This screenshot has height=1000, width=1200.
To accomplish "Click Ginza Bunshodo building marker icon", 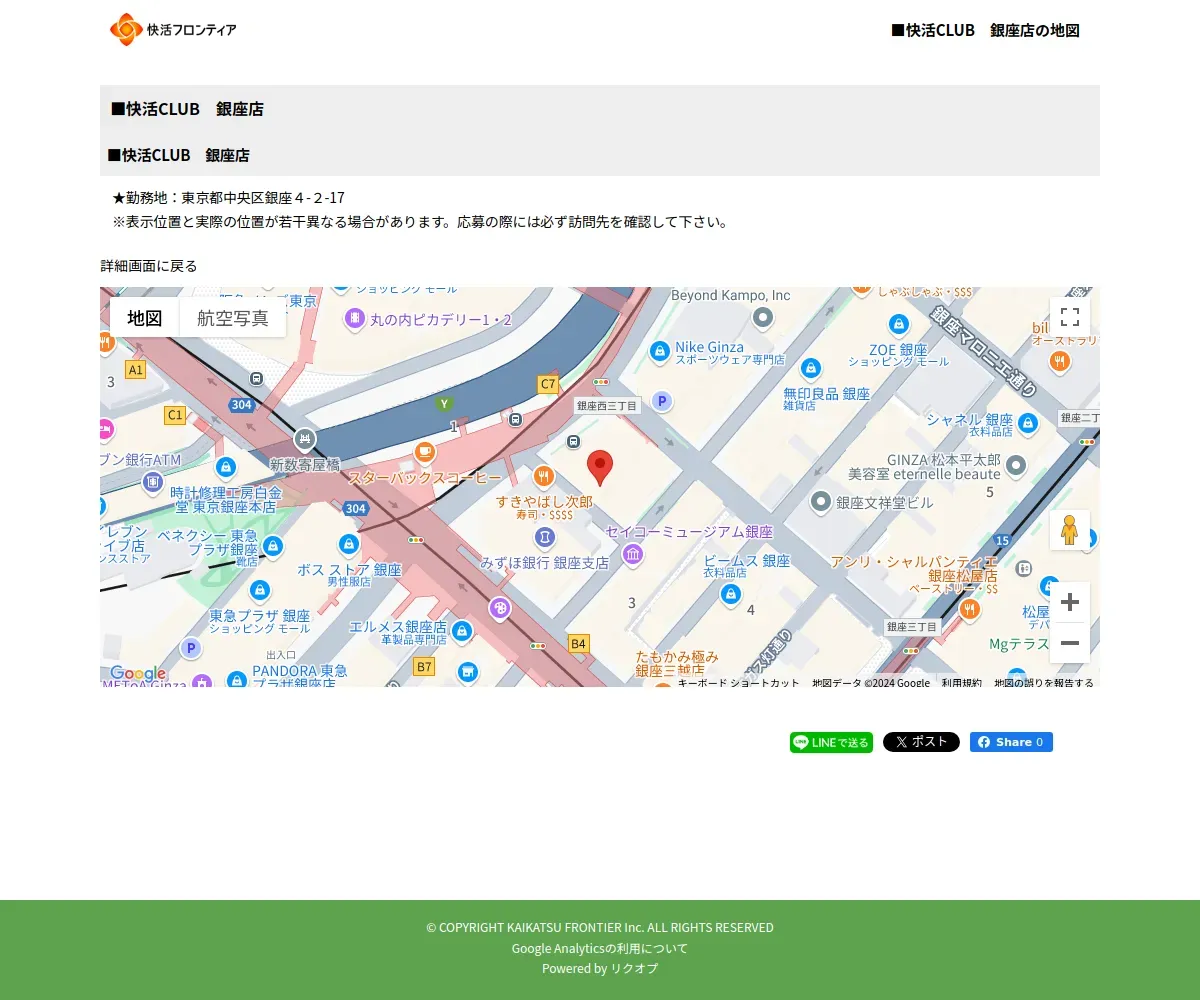I will point(821,502).
